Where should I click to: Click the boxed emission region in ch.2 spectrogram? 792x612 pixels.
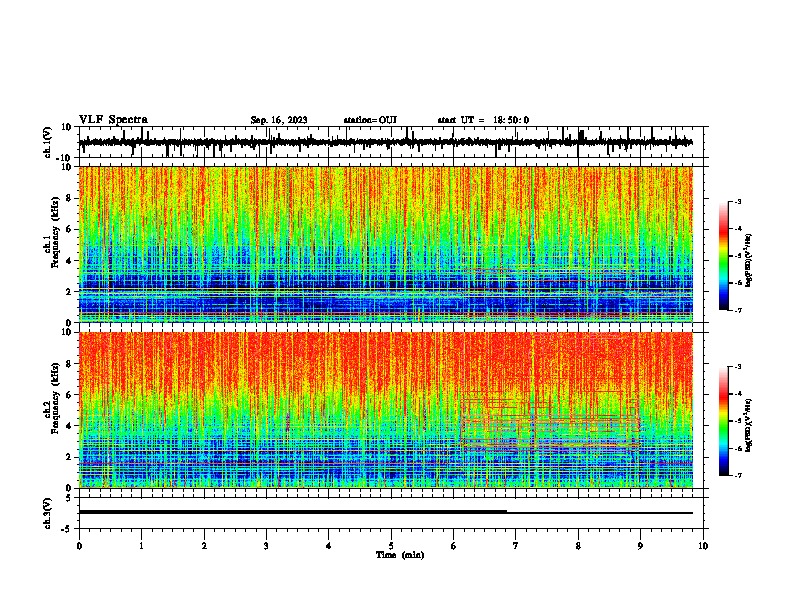pyautogui.click(x=551, y=420)
